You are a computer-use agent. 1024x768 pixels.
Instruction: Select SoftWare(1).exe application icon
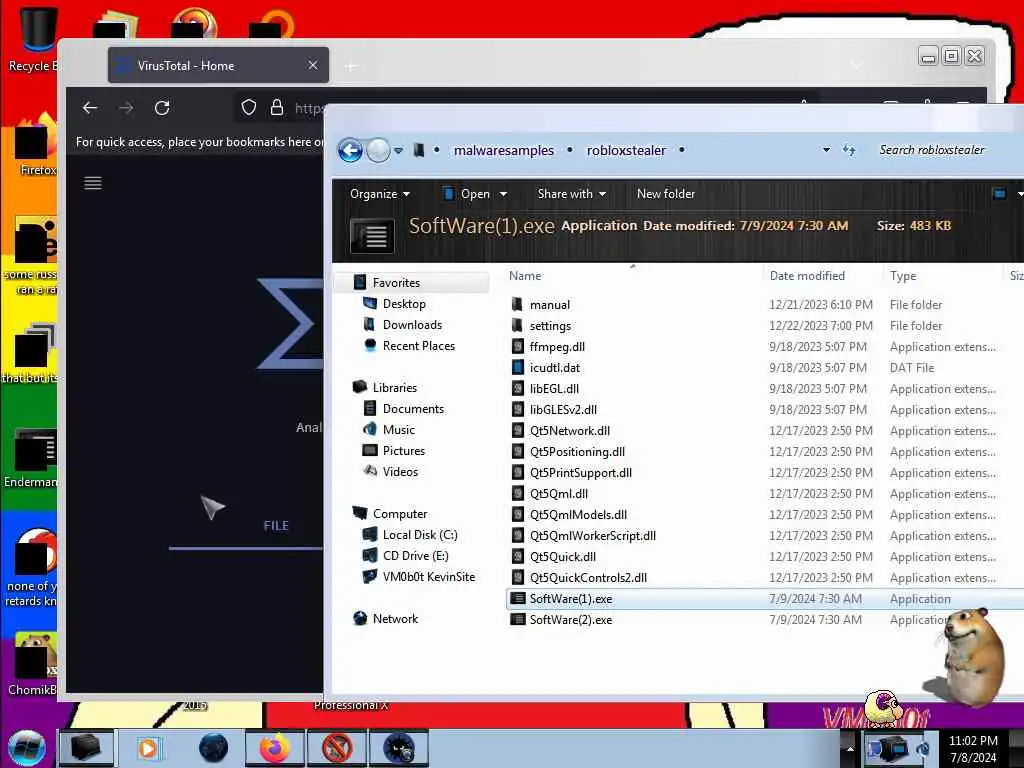517,598
